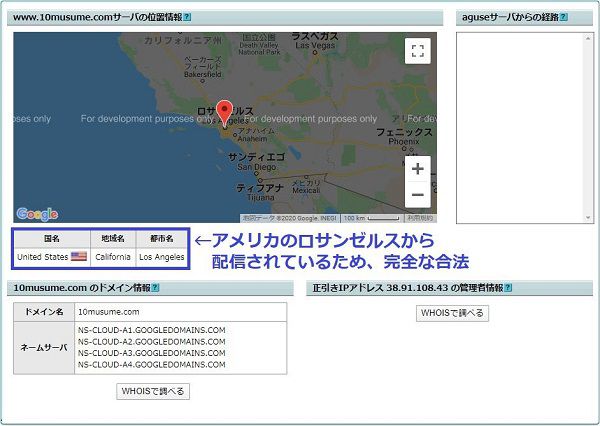Click the 都市名 column header
This screenshot has height=426, width=600.
point(162,238)
